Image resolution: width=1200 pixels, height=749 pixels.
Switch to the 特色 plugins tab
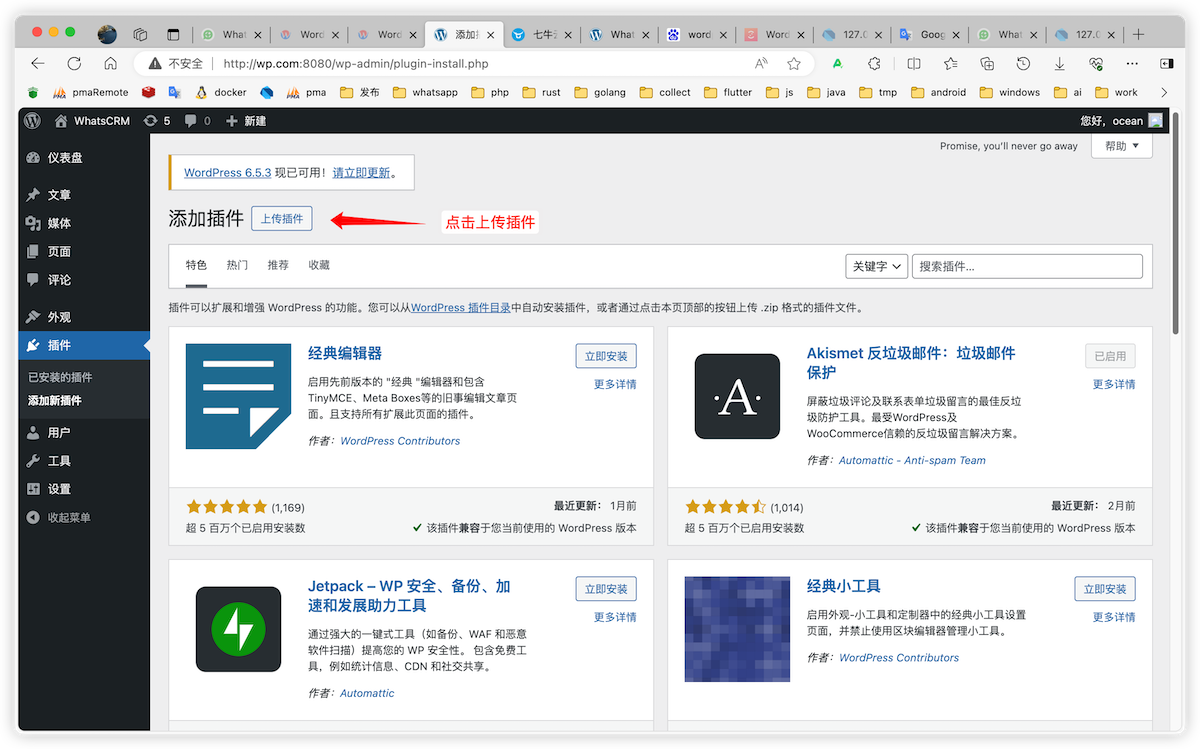pyautogui.click(x=196, y=265)
